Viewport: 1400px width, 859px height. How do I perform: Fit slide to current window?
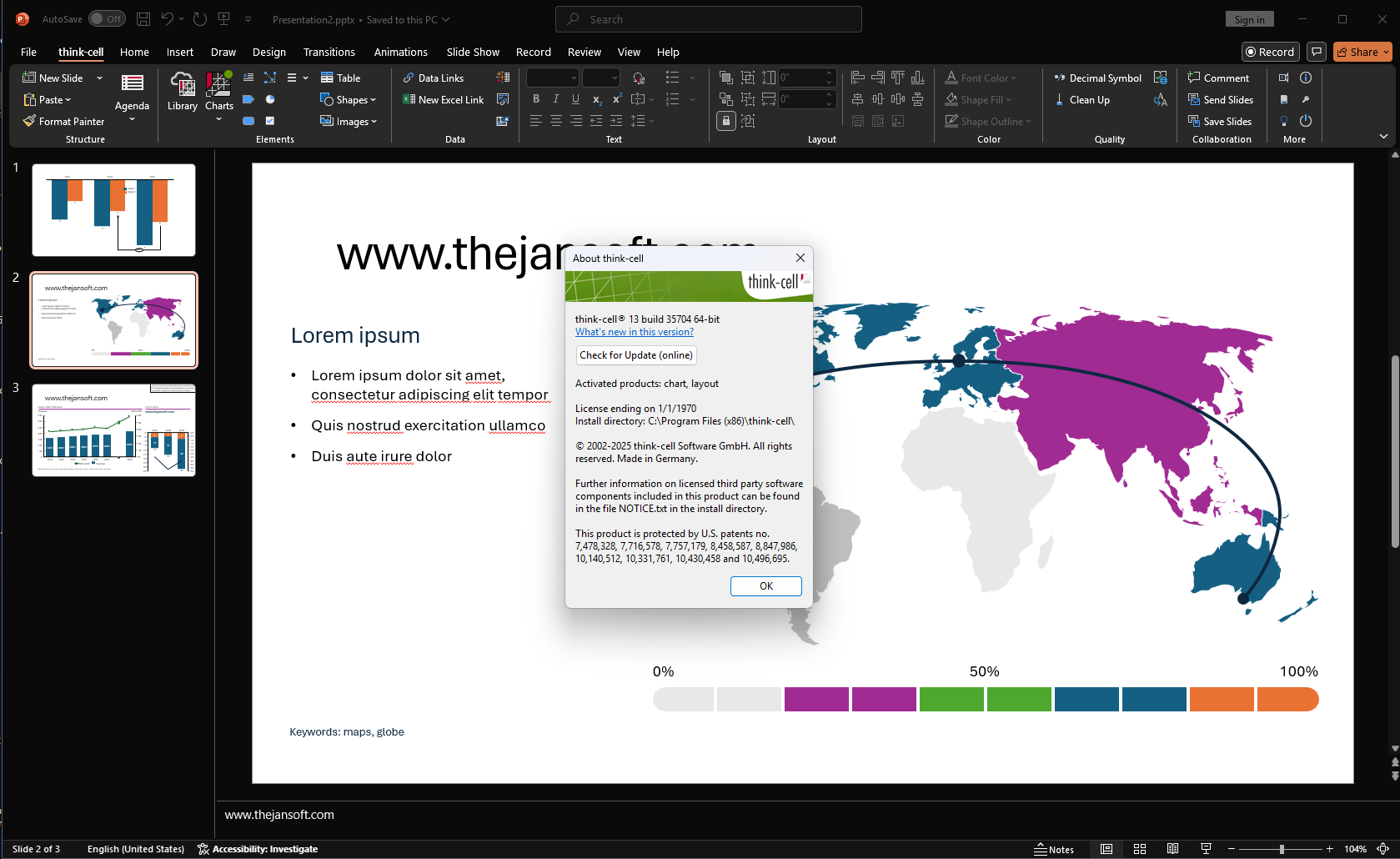click(x=1382, y=849)
